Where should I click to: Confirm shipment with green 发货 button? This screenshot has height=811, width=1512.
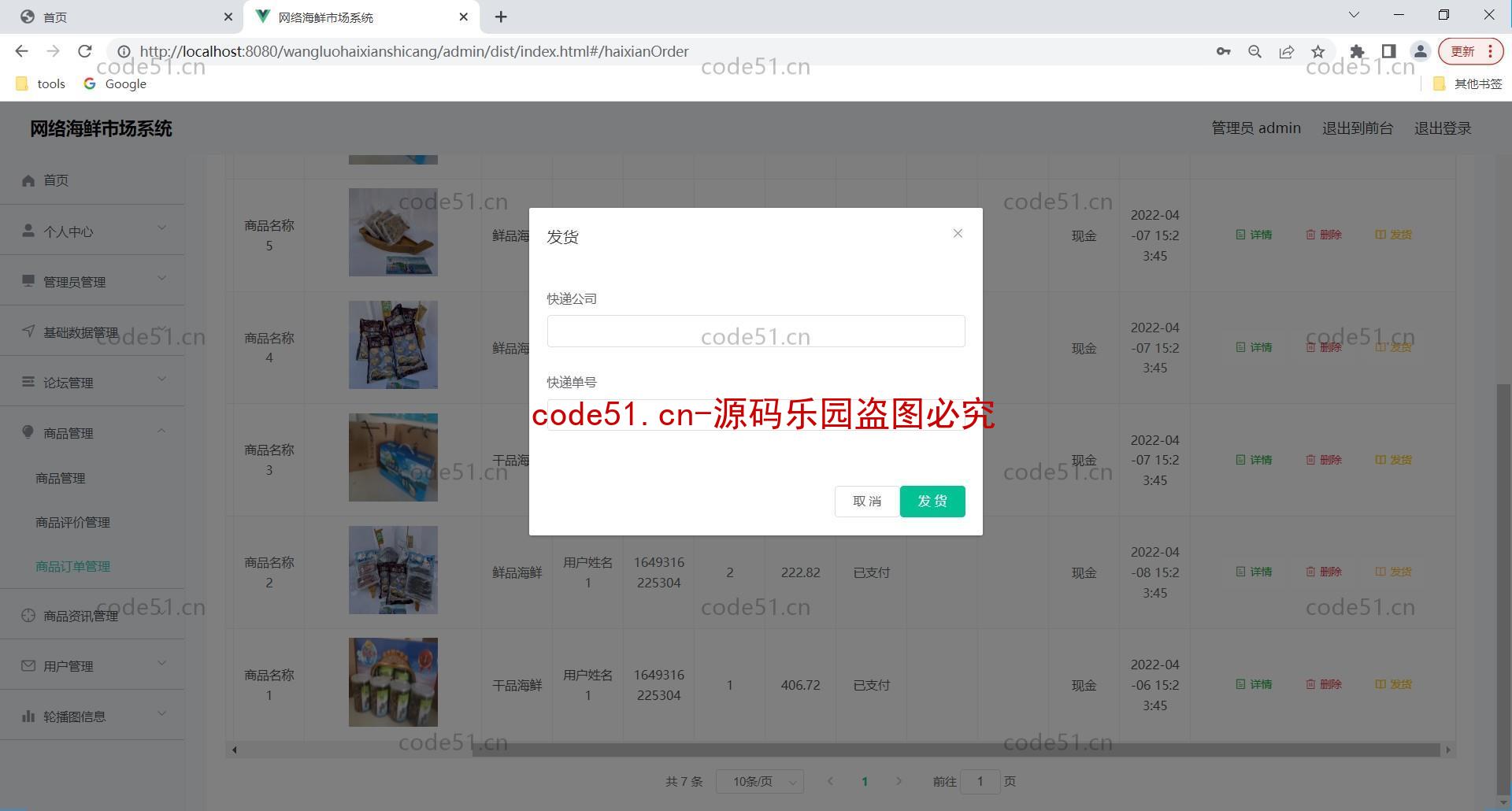click(932, 502)
